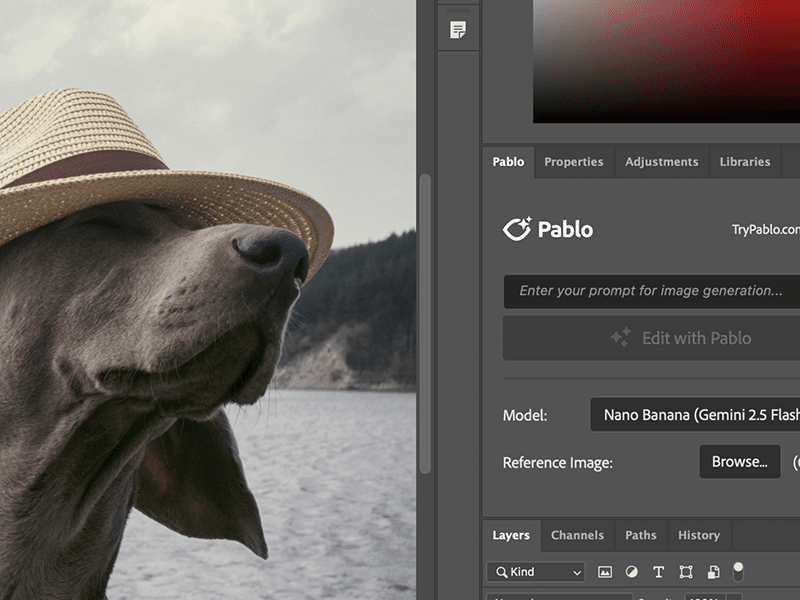Filter Layers panel for shape layers

click(688, 572)
